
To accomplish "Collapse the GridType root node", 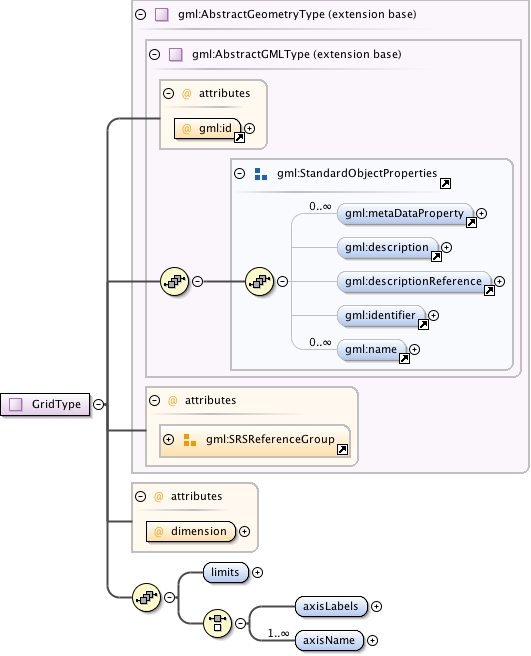I will click(98, 404).
